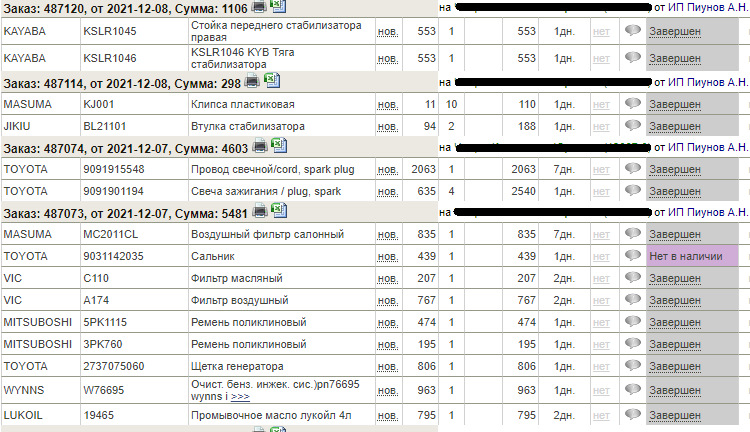Click Завершен status for KJ001 клипса

674,104
